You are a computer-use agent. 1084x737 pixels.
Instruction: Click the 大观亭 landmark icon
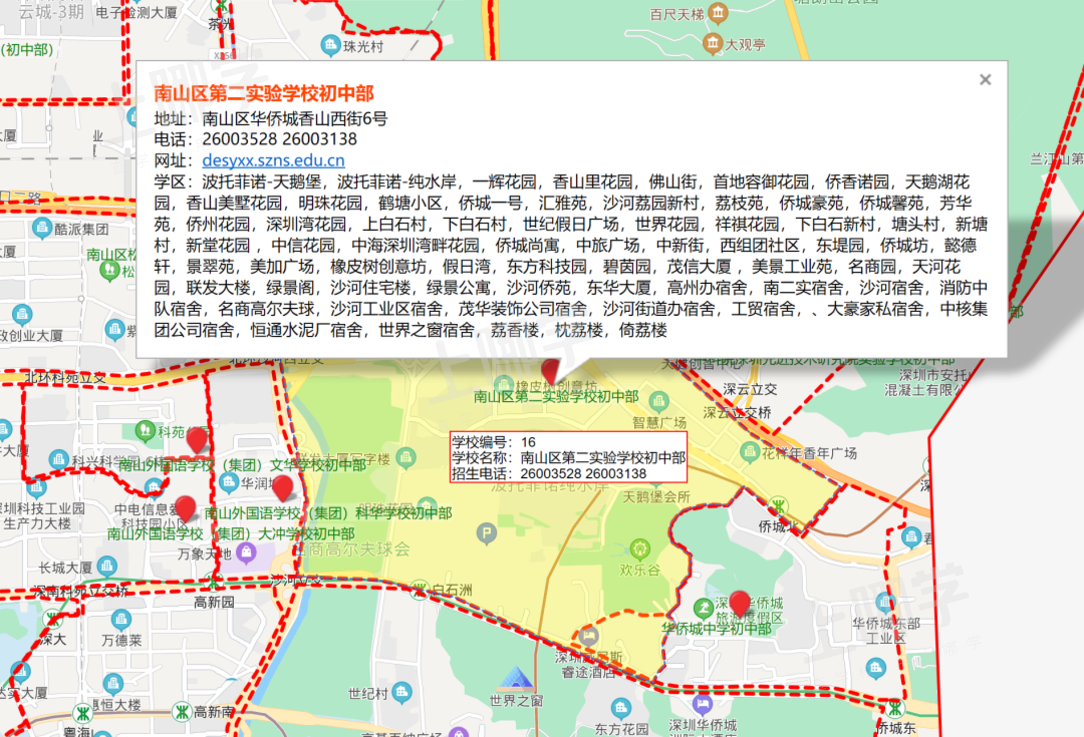(x=712, y=44)
